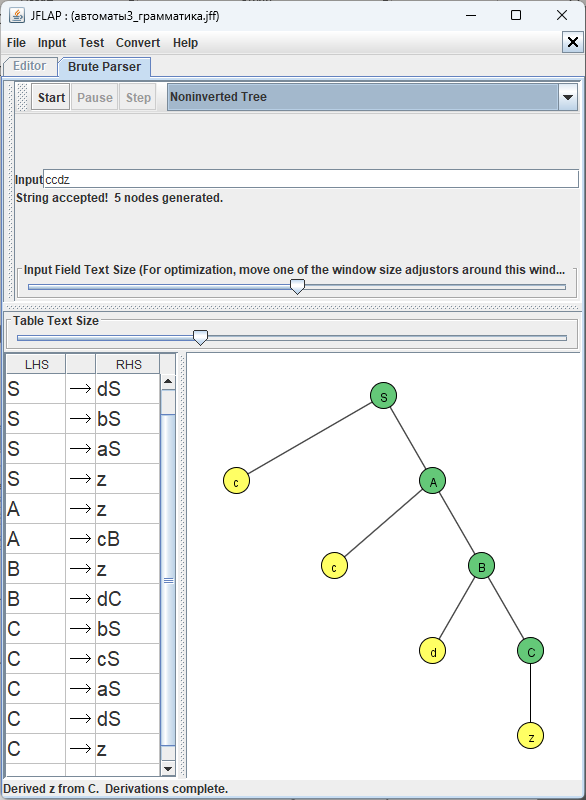Click the toolbar drag handle left of Start
This screenshot has height=800, width=586.
[x=22, y=97]
